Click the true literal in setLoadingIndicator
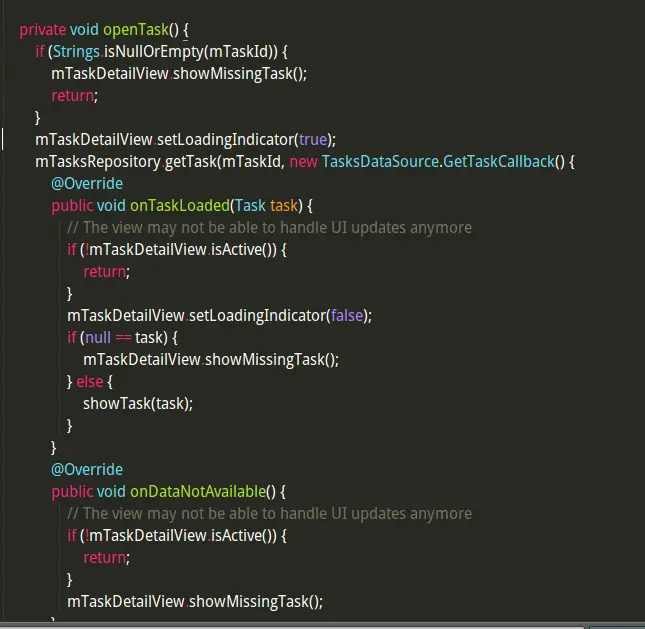The width and height of the screenshot is (645, 629). tap(313, 140)
